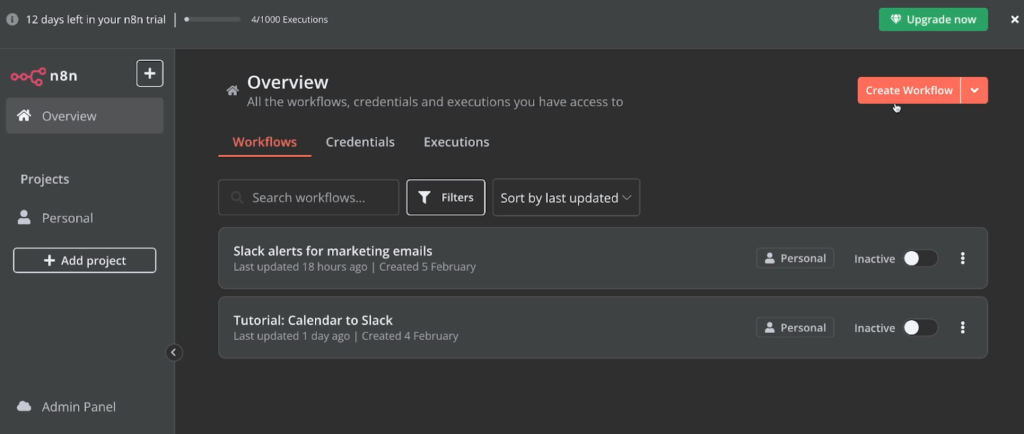Open the Sort by last updated dropdown
Viewport: 1024px width, 434px height.
pyautogui.click(x=566, y=198)
